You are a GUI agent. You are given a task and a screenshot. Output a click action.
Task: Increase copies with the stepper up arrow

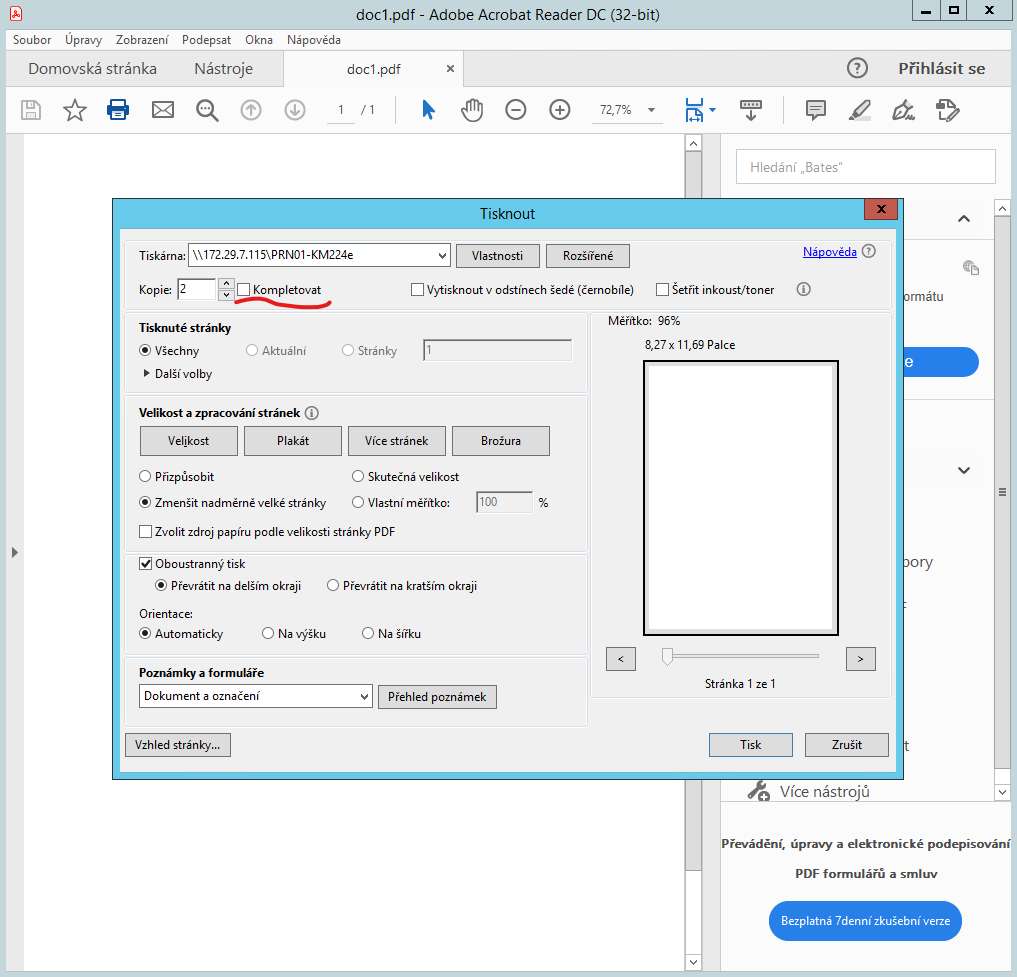point(226,283)
